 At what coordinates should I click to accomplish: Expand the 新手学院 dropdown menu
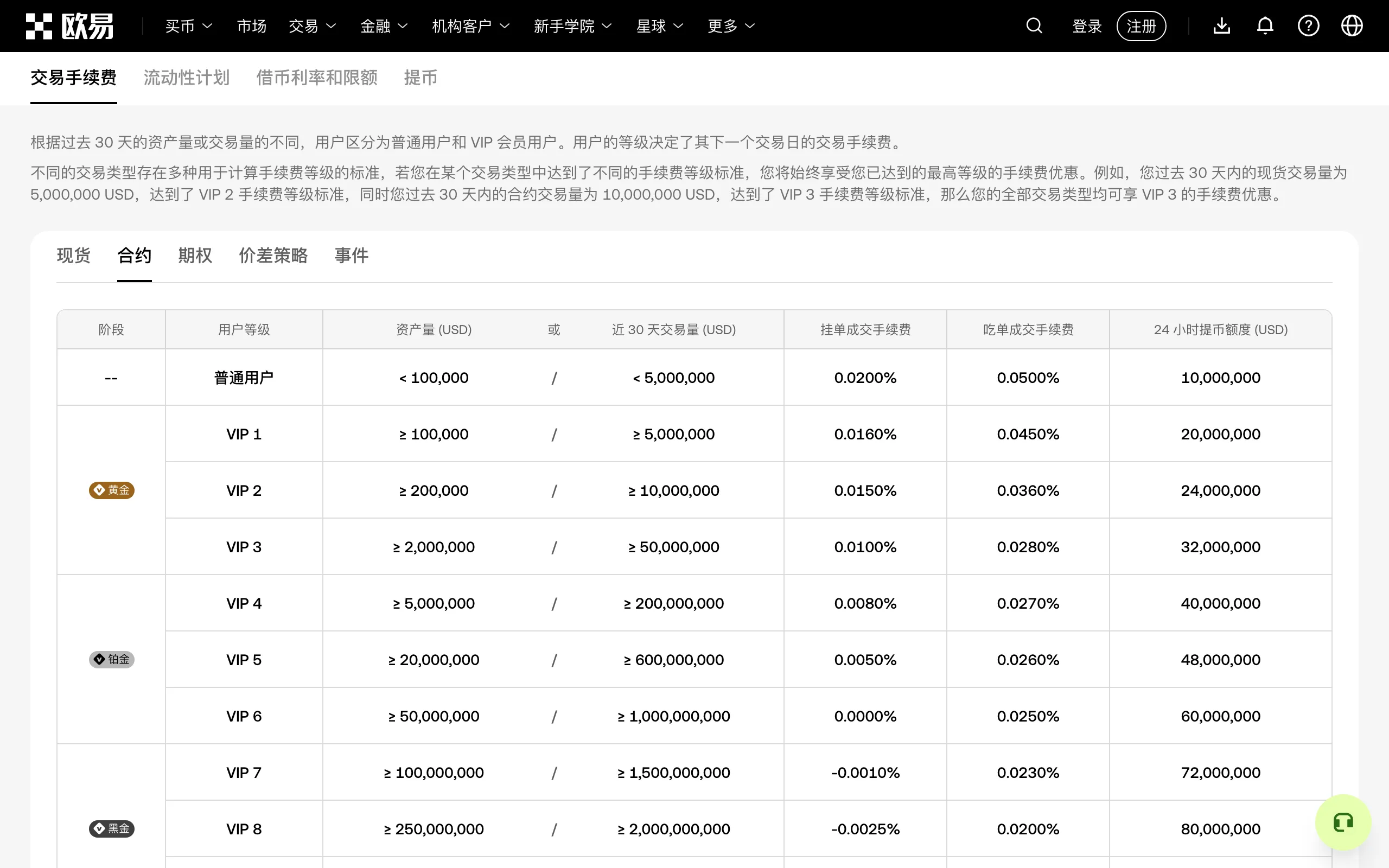pos(573,26)
